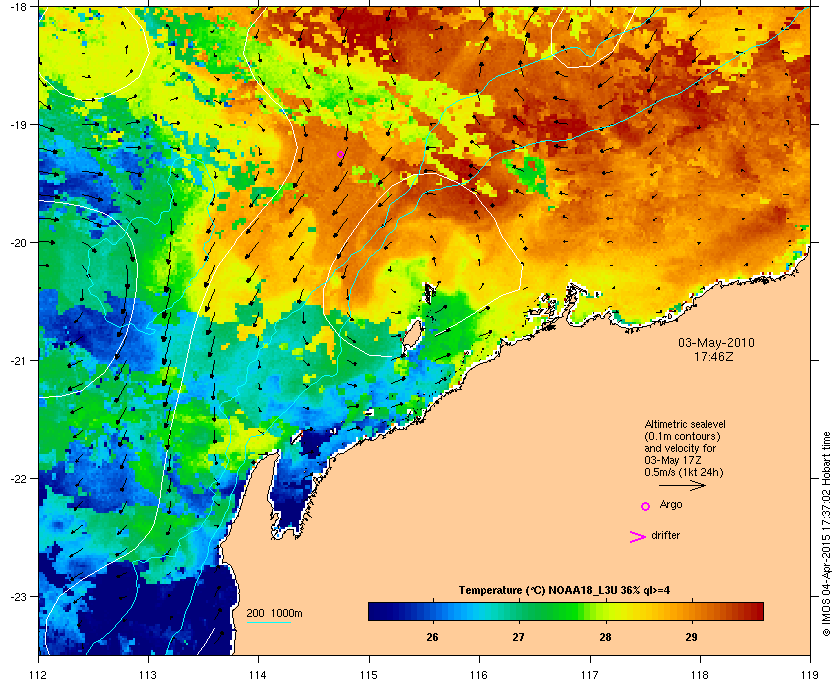Click the IMOS copyright timestamp text

click(x=826, y=534)
